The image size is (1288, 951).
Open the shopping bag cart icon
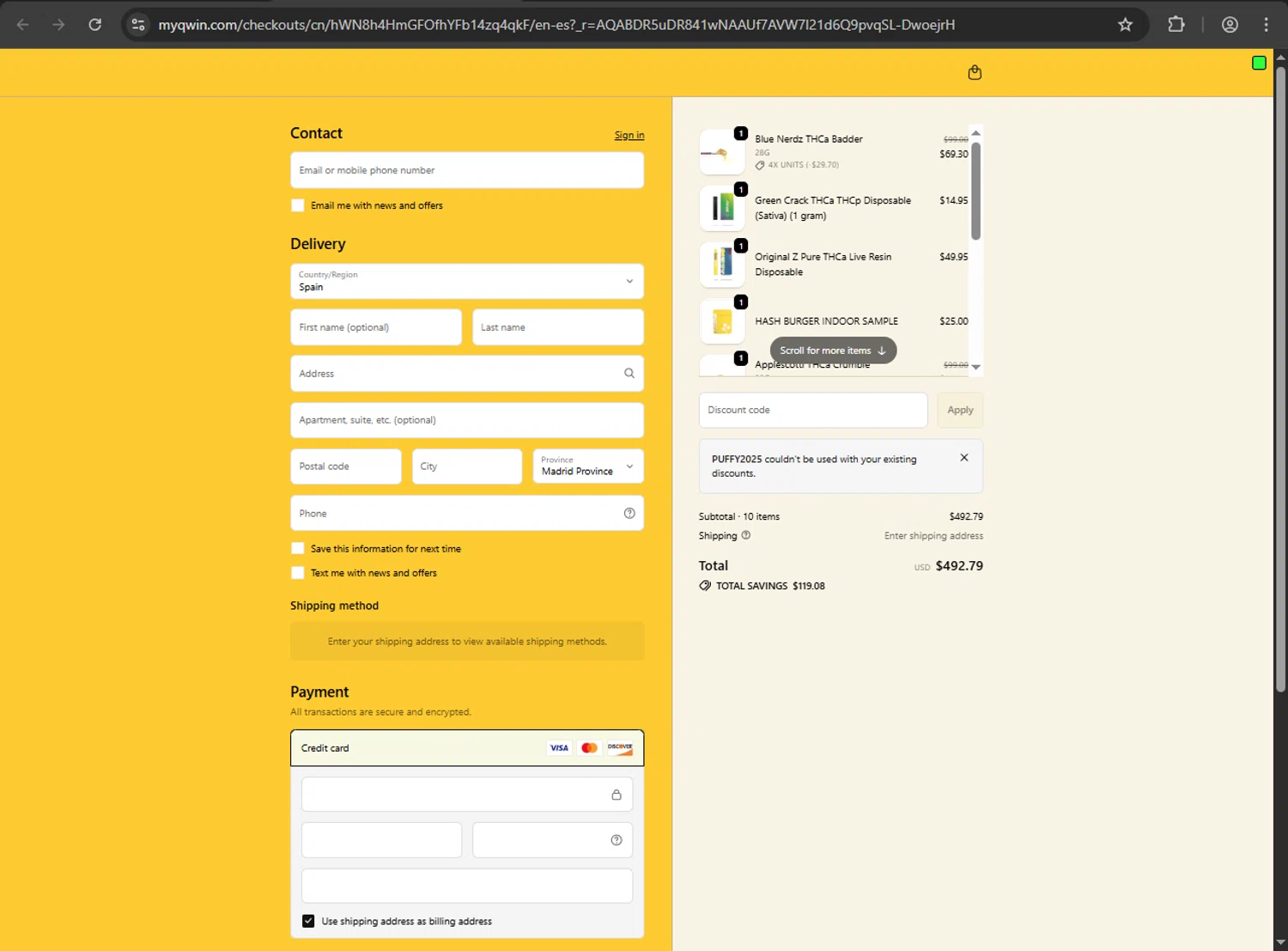coord(975,73)
